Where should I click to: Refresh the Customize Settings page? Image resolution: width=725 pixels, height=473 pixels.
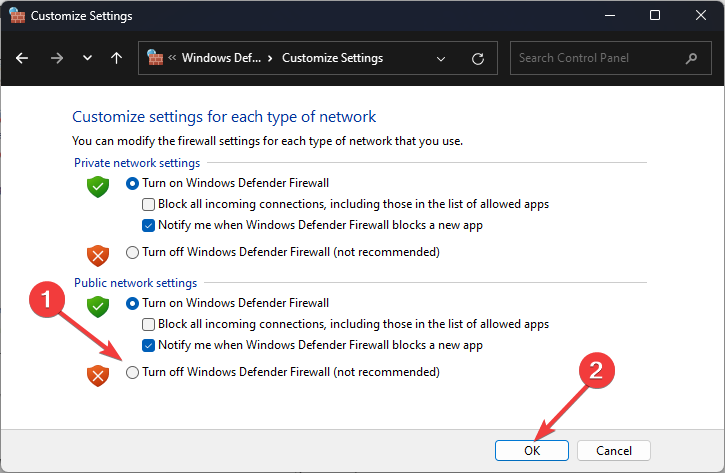(x=478, y=59)
